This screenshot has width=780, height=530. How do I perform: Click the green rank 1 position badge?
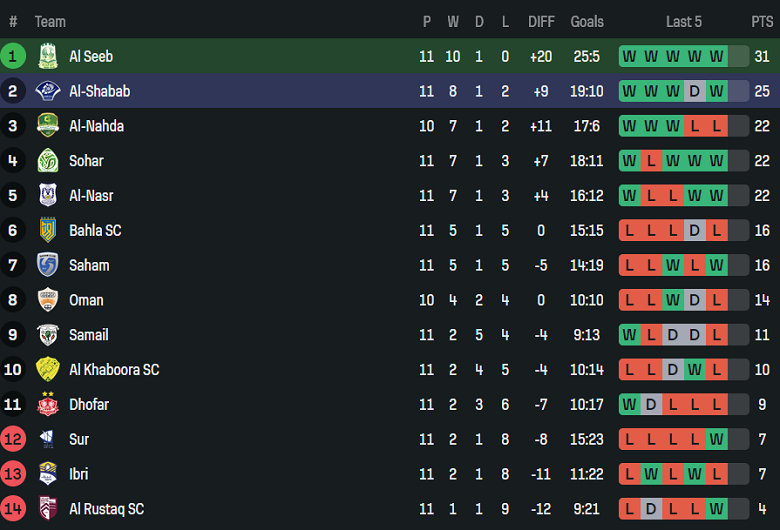click(13, 56)
